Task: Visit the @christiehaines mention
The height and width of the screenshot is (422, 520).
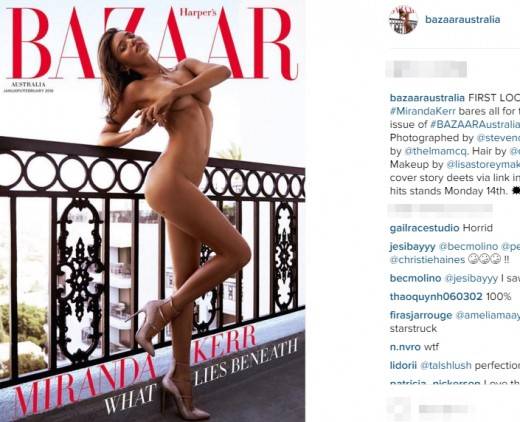Action: [427, 260]
